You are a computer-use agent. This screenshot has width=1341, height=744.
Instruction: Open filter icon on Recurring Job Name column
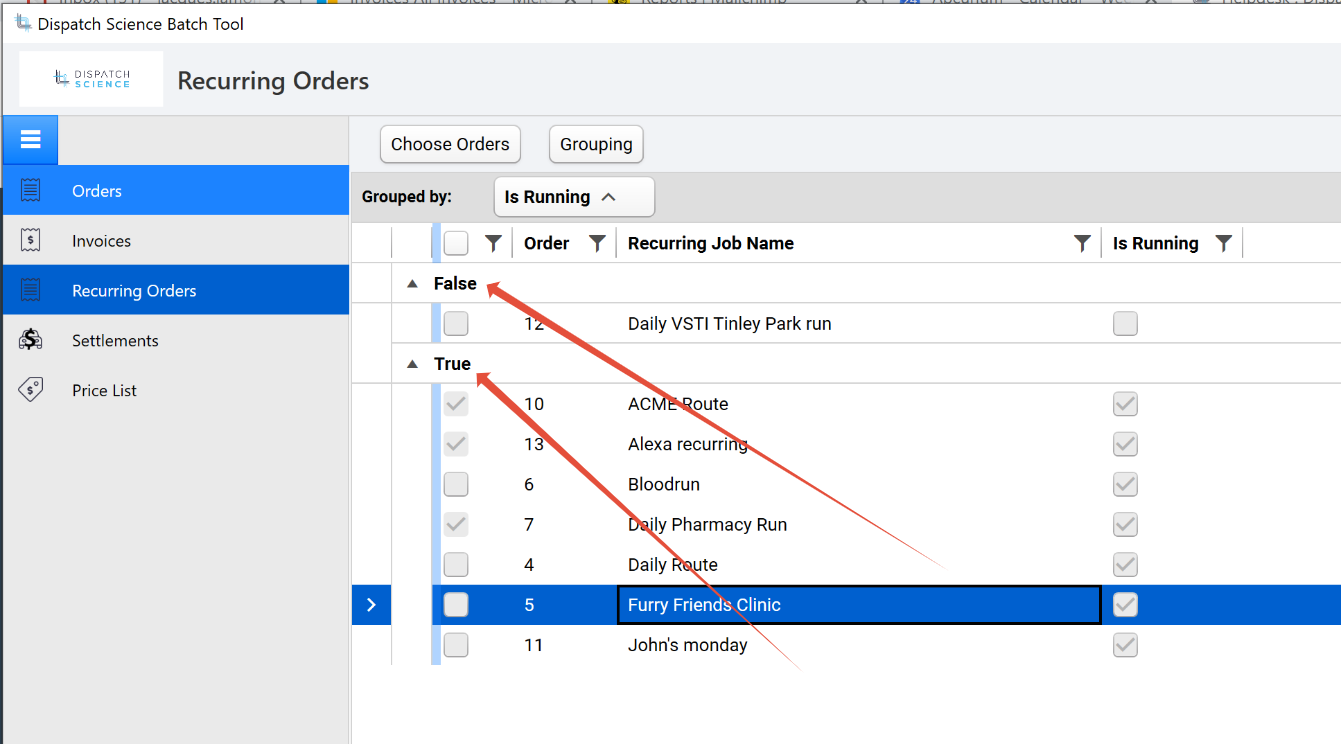click(x=1082, y=243)
